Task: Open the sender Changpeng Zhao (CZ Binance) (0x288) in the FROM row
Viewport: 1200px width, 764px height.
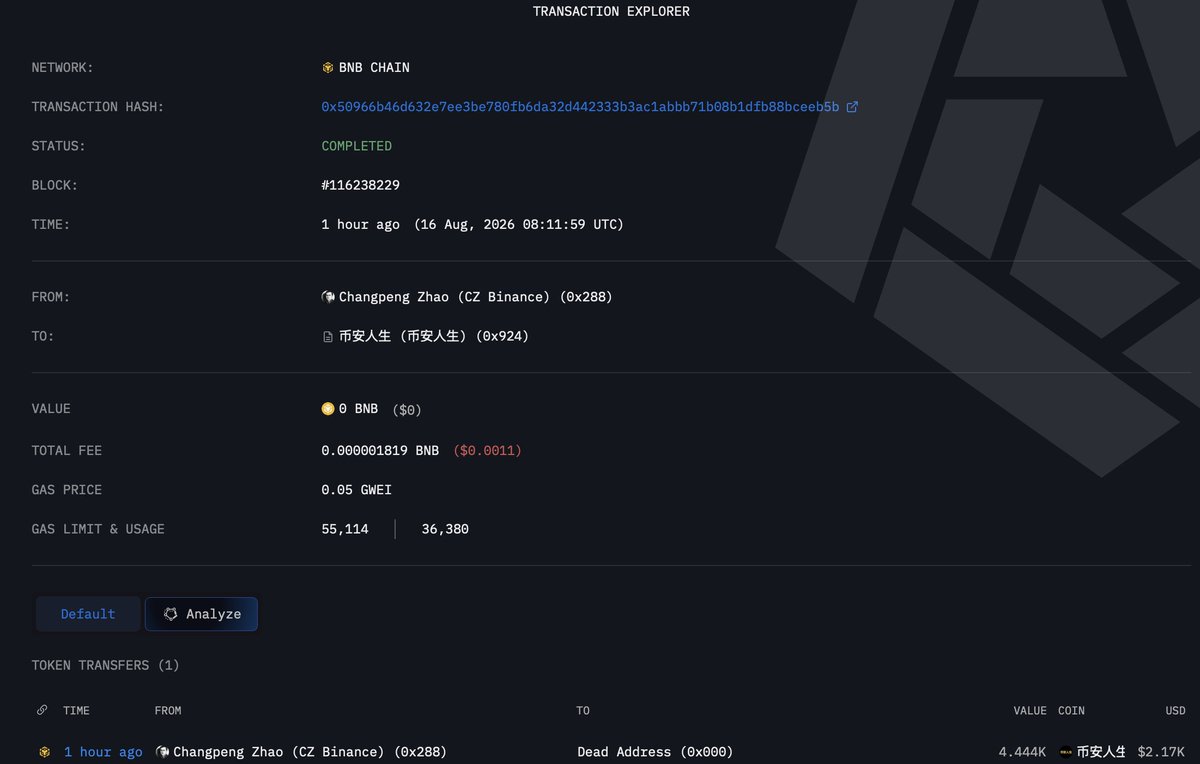Action: point(475,297)
